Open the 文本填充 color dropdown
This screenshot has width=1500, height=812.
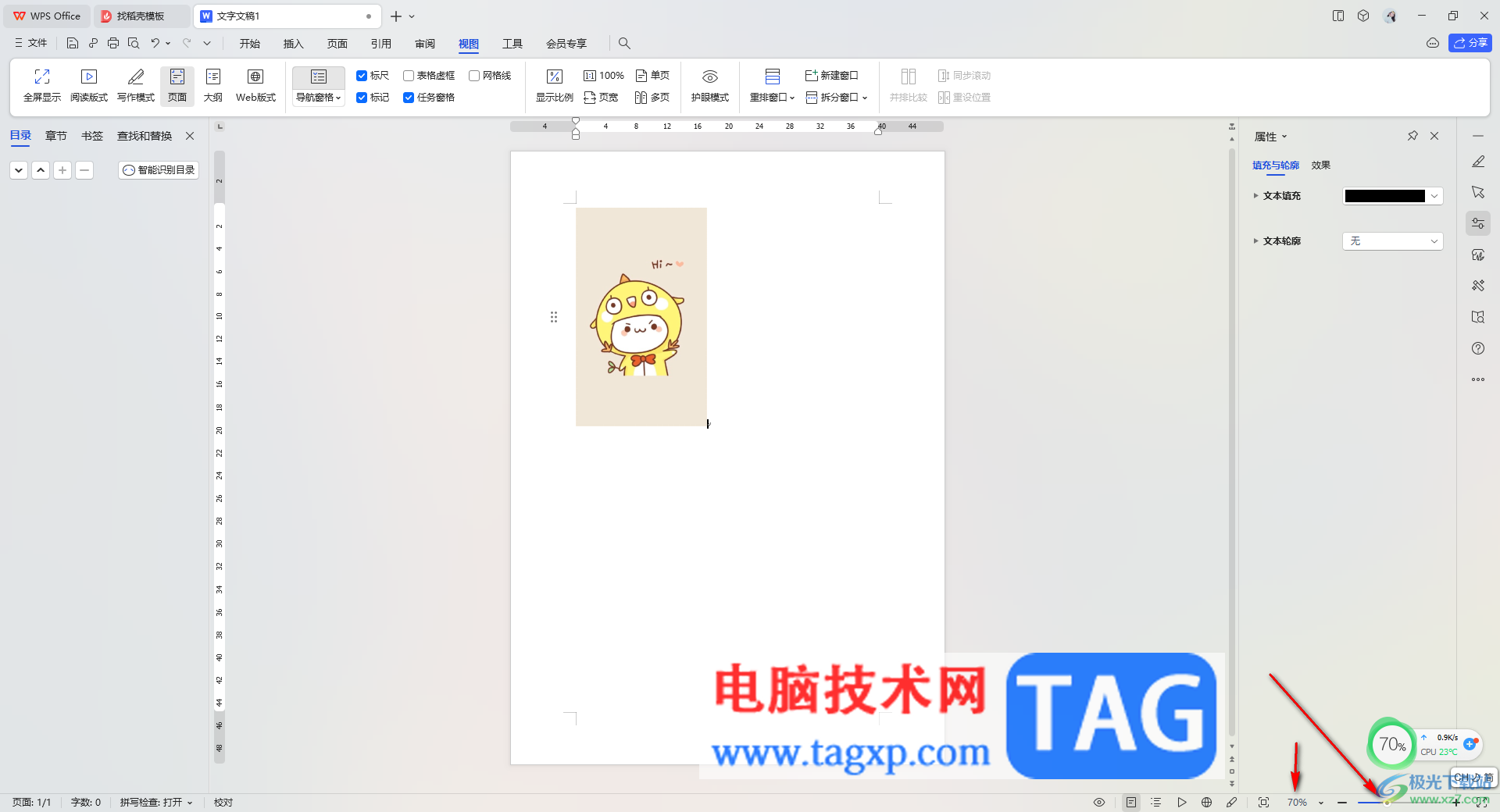click(x=1434, y=196)
